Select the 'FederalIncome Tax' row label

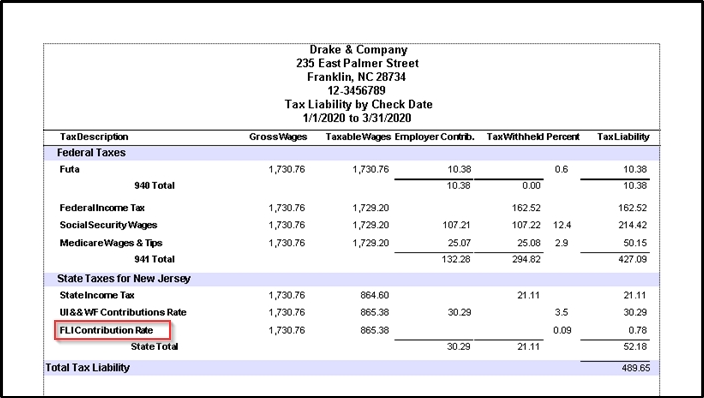[102, 208]
